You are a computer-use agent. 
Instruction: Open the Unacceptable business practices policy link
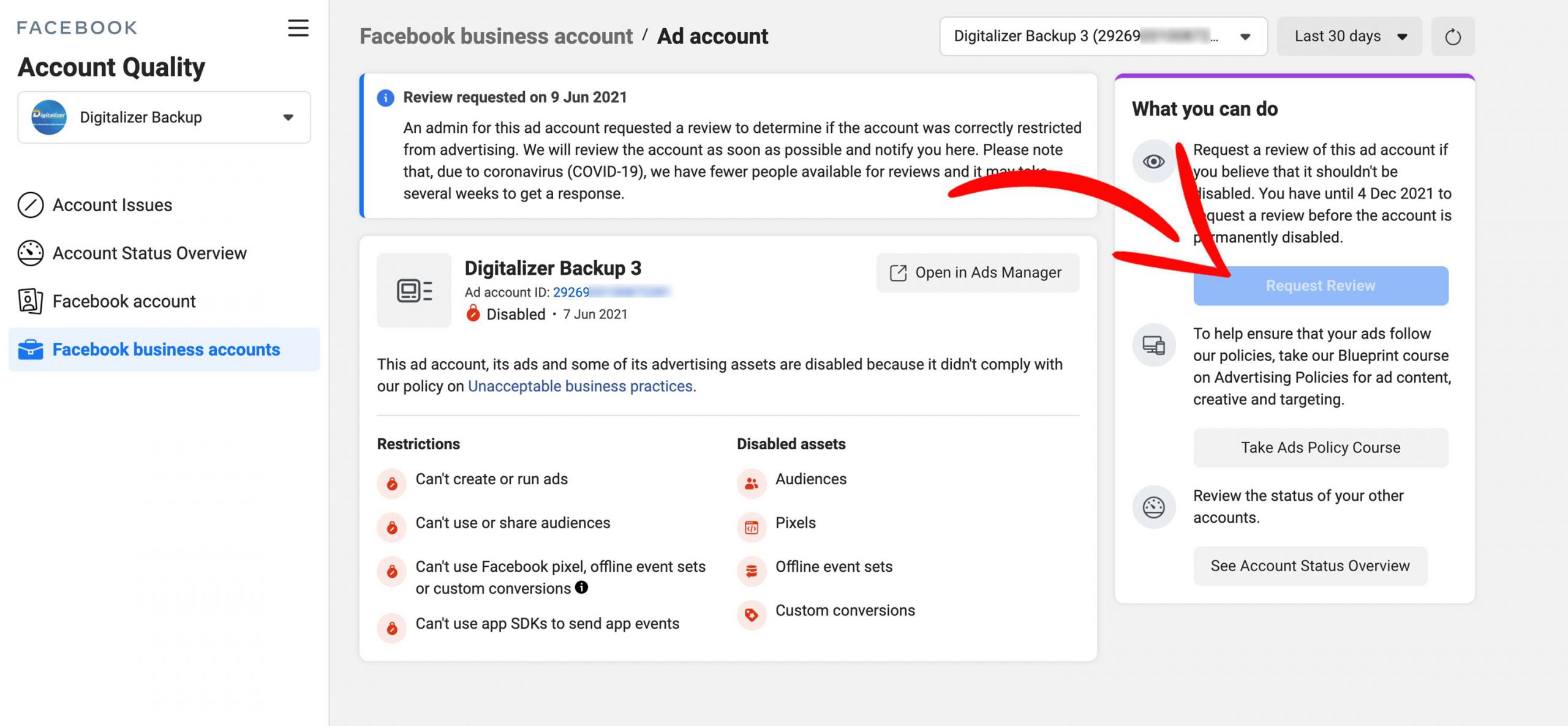pyautogui.click(x=579, y=386)
